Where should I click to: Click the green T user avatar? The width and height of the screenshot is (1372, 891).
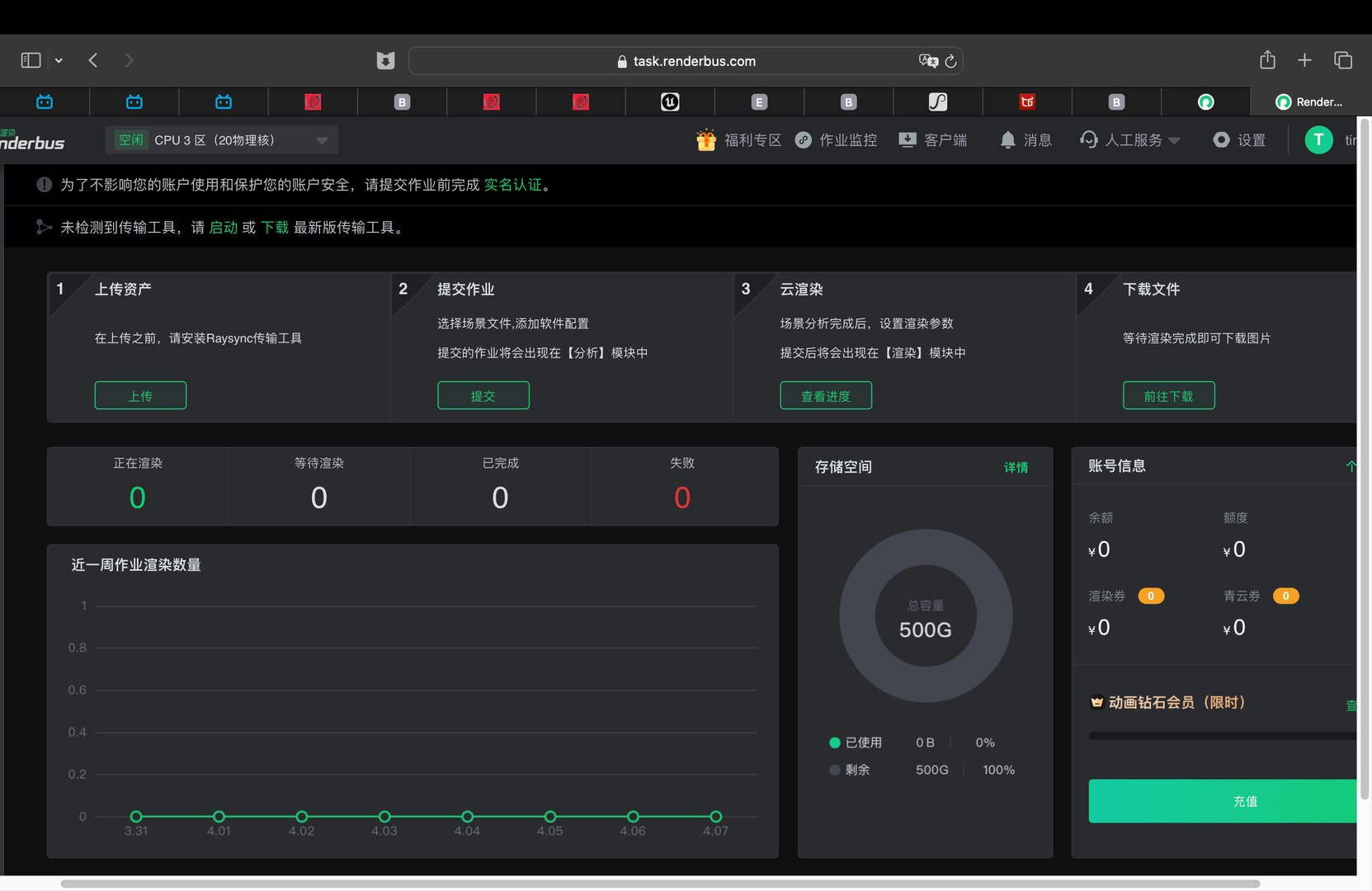pyautogui.click(x=1318, y=139)
